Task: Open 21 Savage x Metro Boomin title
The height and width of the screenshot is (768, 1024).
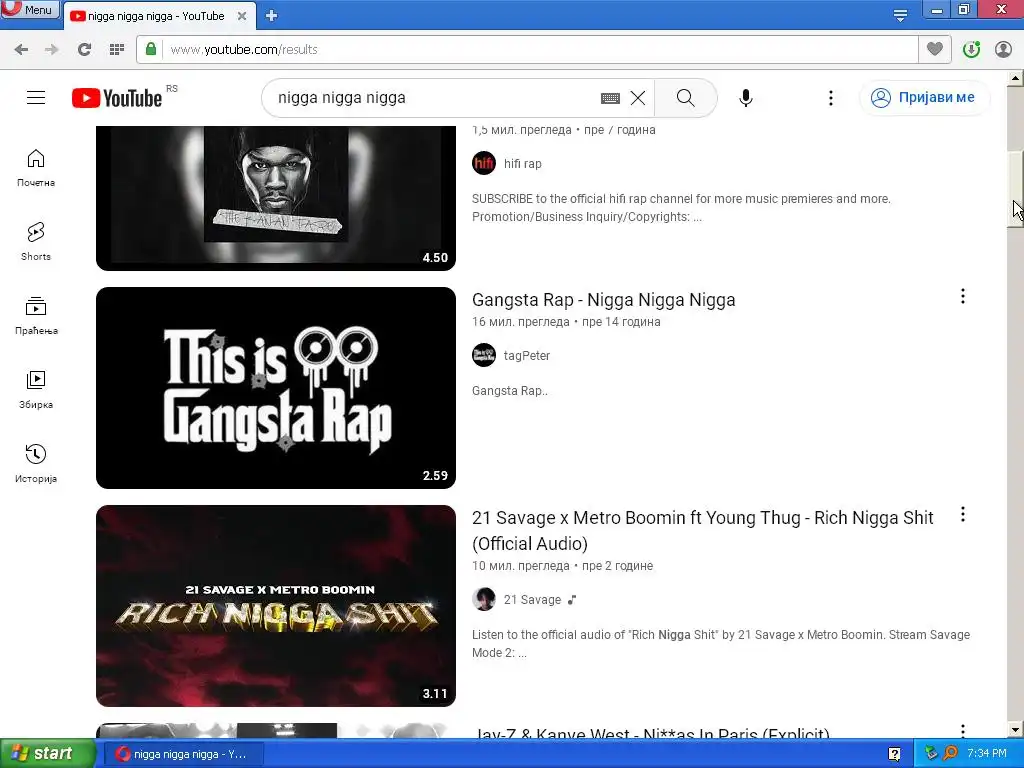Action: point(703,530)
